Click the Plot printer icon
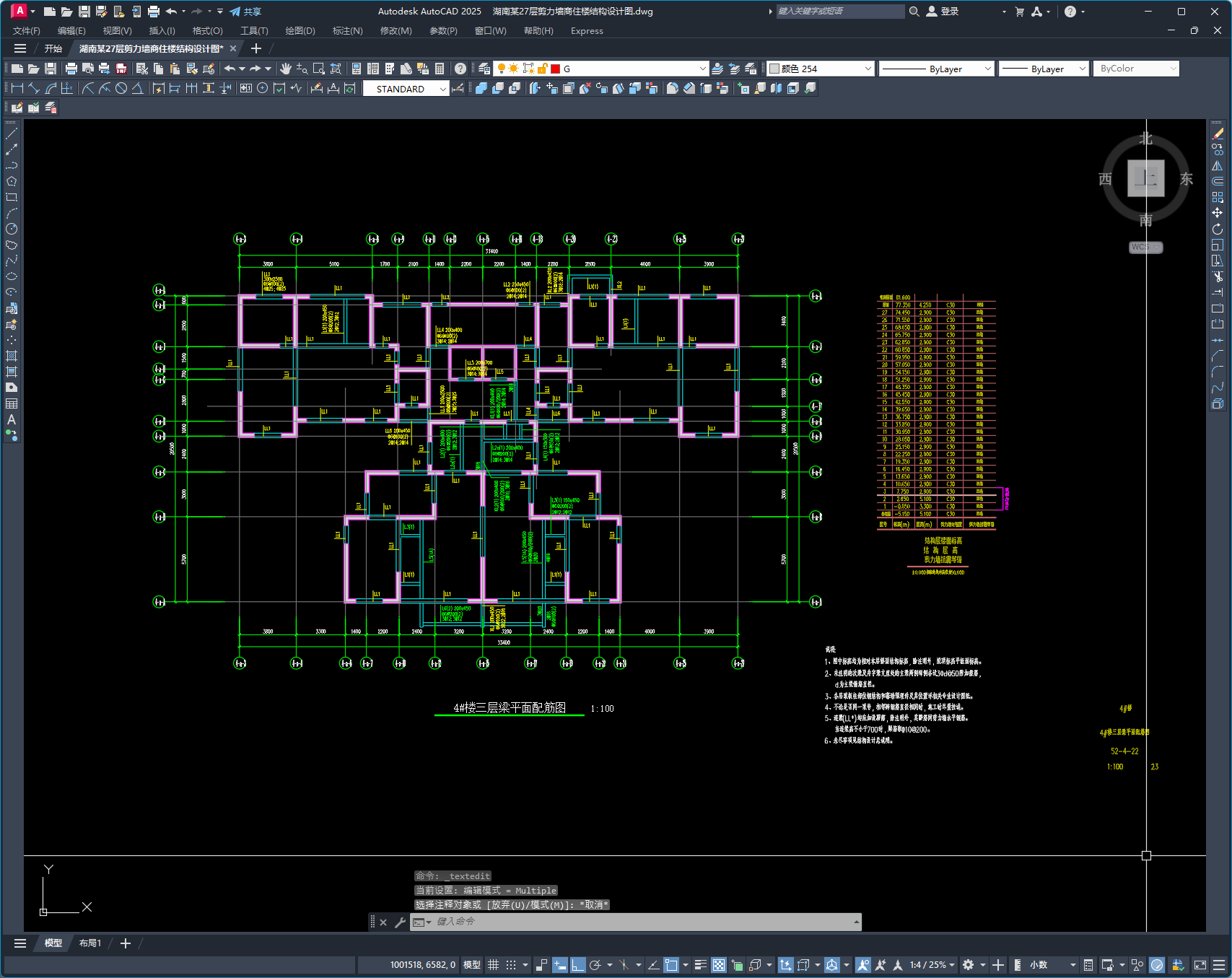Screen dimensions: 1232x978 (x=71, y=69)
